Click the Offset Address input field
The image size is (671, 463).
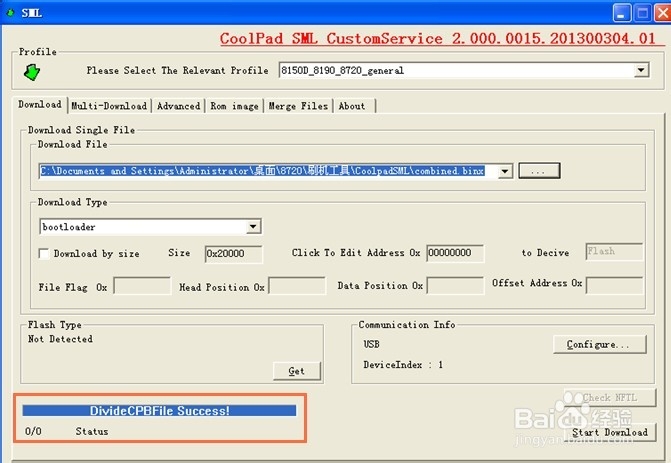click(614, 285)
